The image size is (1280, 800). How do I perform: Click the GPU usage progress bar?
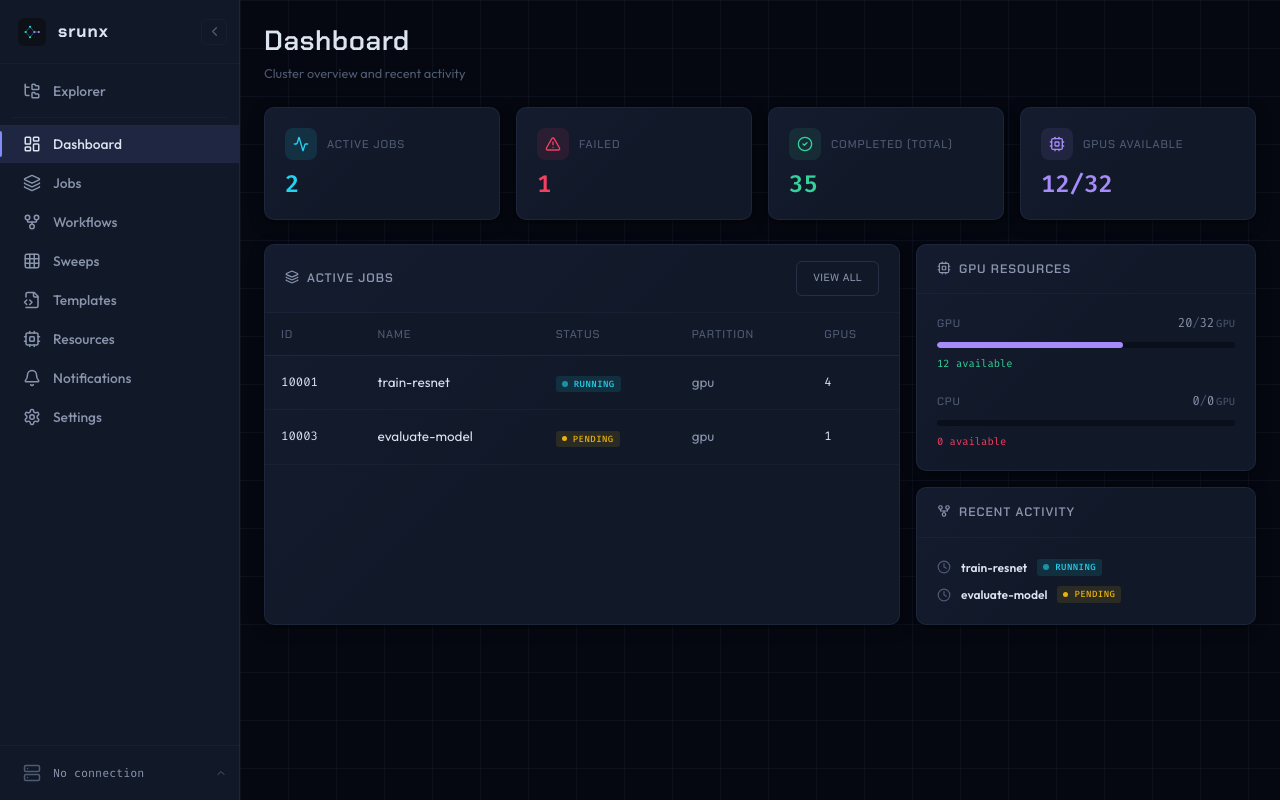pyautogui.click(x=1085, y=345)
